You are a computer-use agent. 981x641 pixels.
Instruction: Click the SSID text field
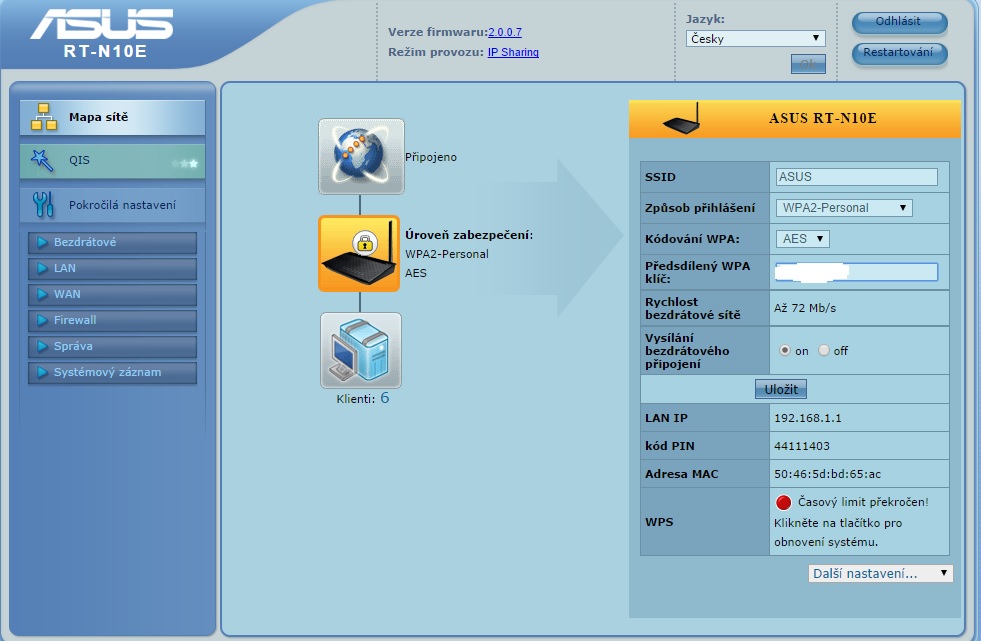point(856,177)
